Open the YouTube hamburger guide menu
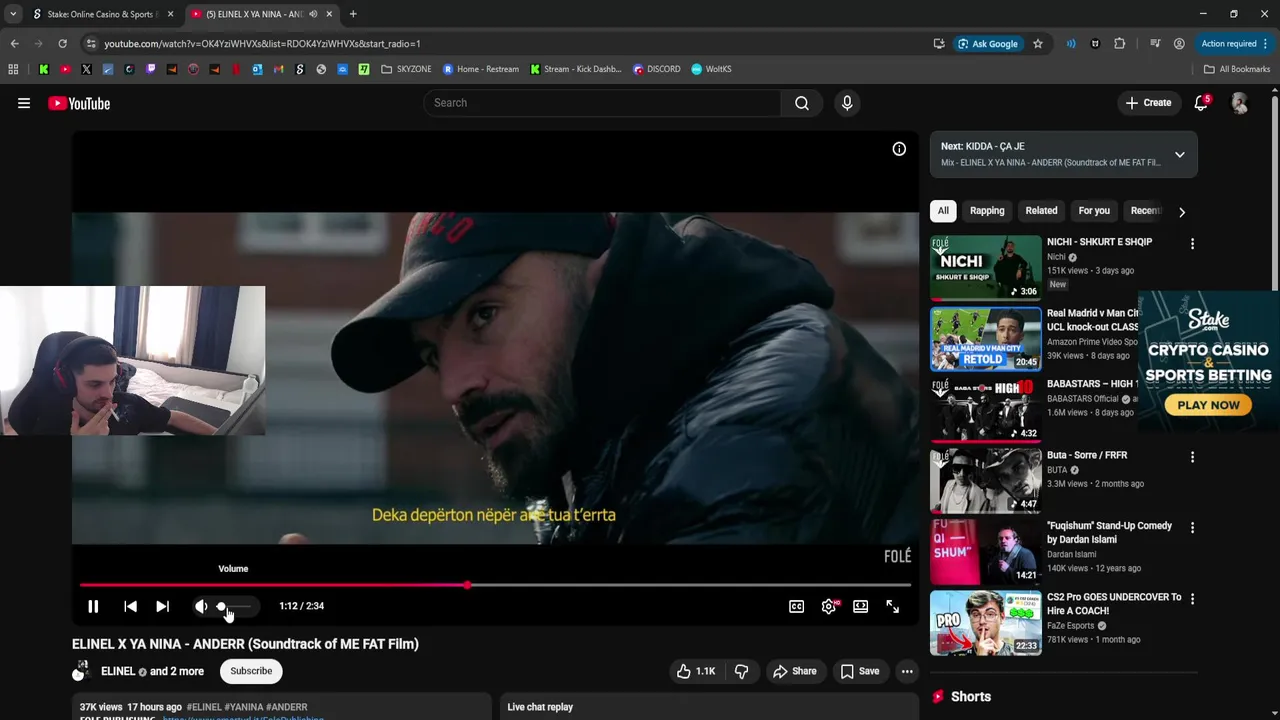This screenshot has width=1280, height=720. (24, 103)
